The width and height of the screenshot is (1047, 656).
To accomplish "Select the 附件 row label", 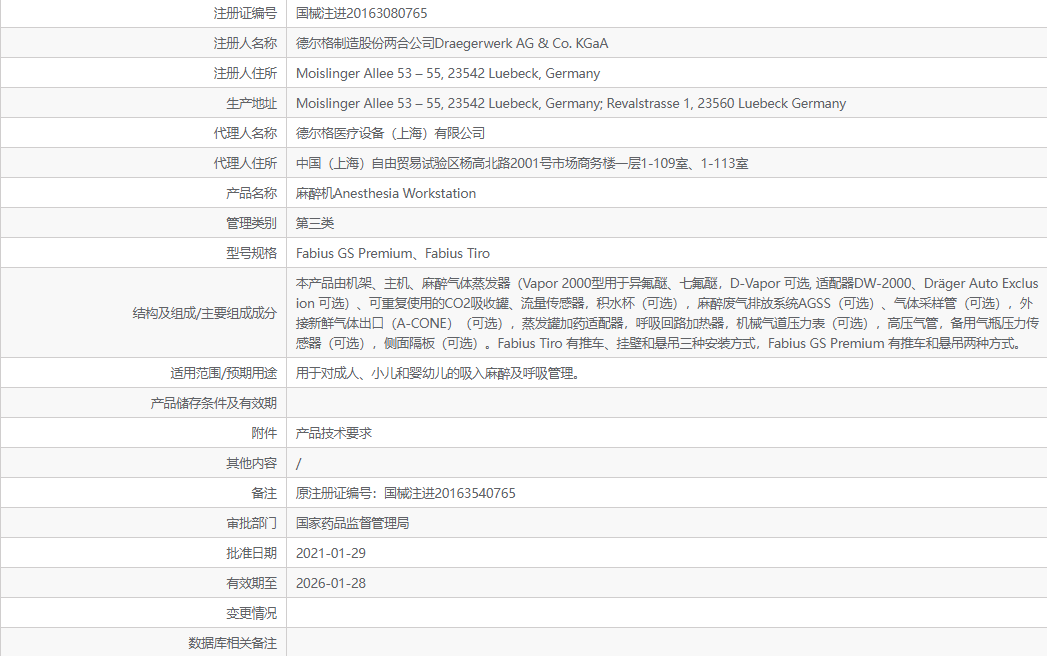I will [x=264, y=434].
